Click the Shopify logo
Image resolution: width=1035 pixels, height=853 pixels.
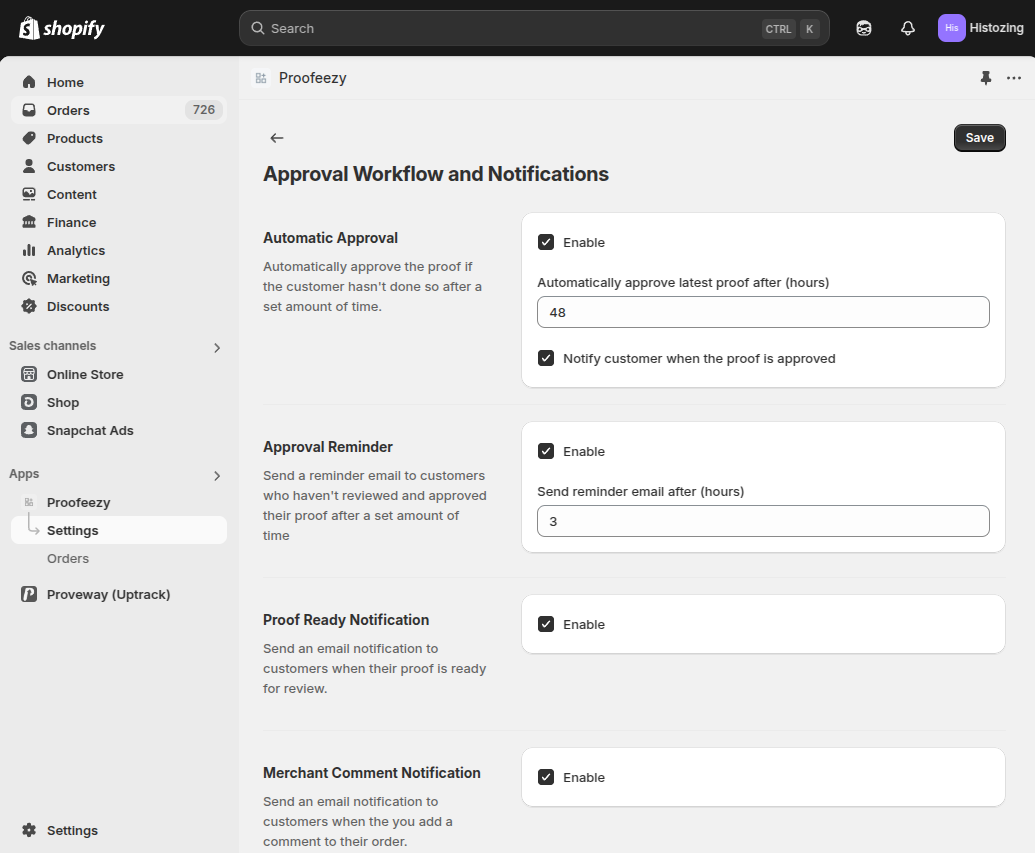(62, 28)
